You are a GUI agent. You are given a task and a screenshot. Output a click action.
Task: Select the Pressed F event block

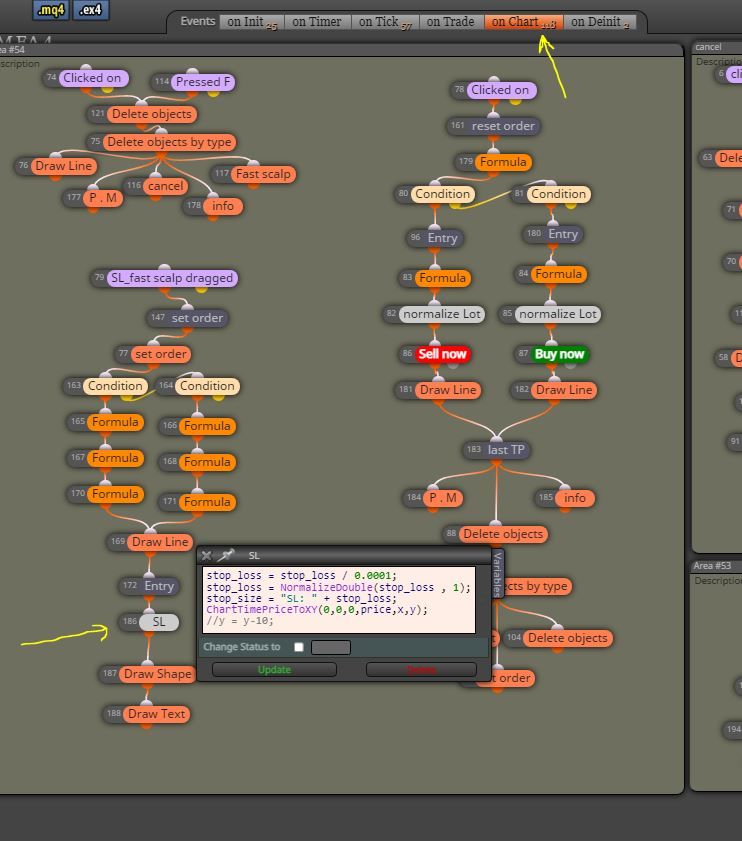click(x=203, y=82)
